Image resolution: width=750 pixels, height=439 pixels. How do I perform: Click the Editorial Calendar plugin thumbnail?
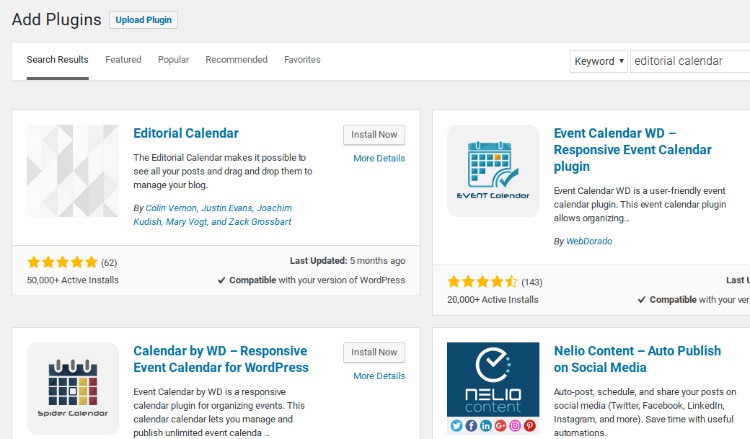73,171
